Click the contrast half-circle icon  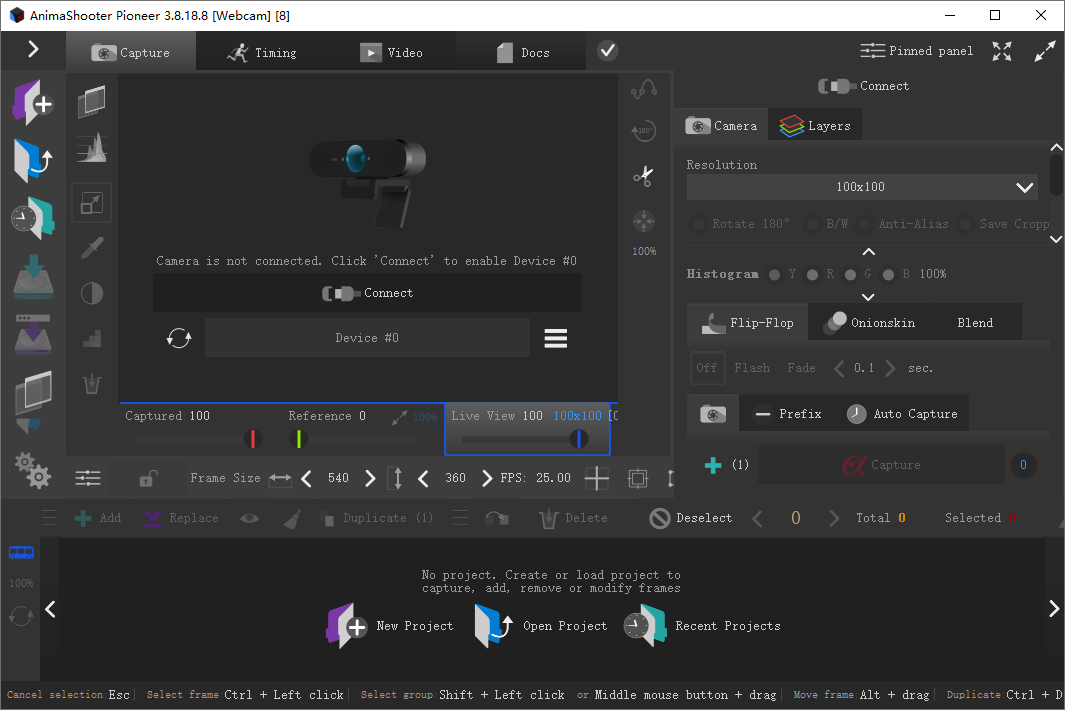coord(92,294)
